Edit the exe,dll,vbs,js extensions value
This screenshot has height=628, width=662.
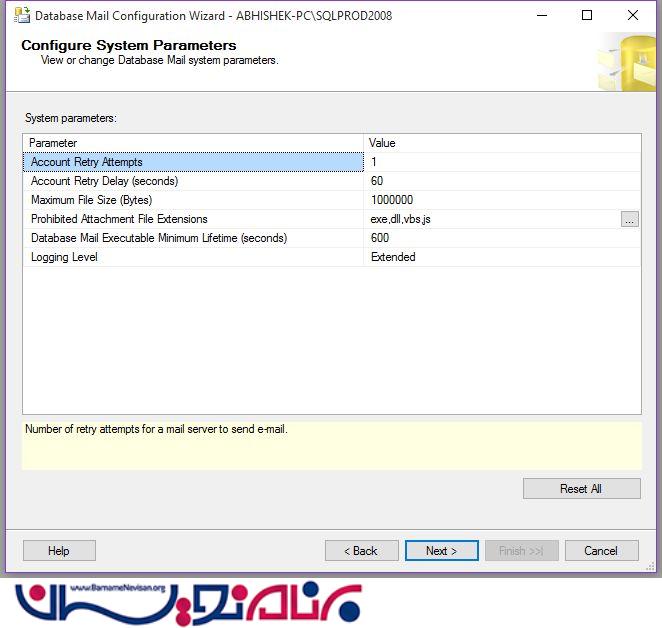point(492,219)
